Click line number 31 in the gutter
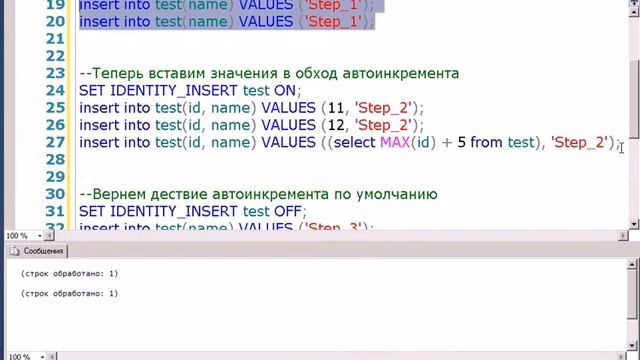 click(56, 211)
